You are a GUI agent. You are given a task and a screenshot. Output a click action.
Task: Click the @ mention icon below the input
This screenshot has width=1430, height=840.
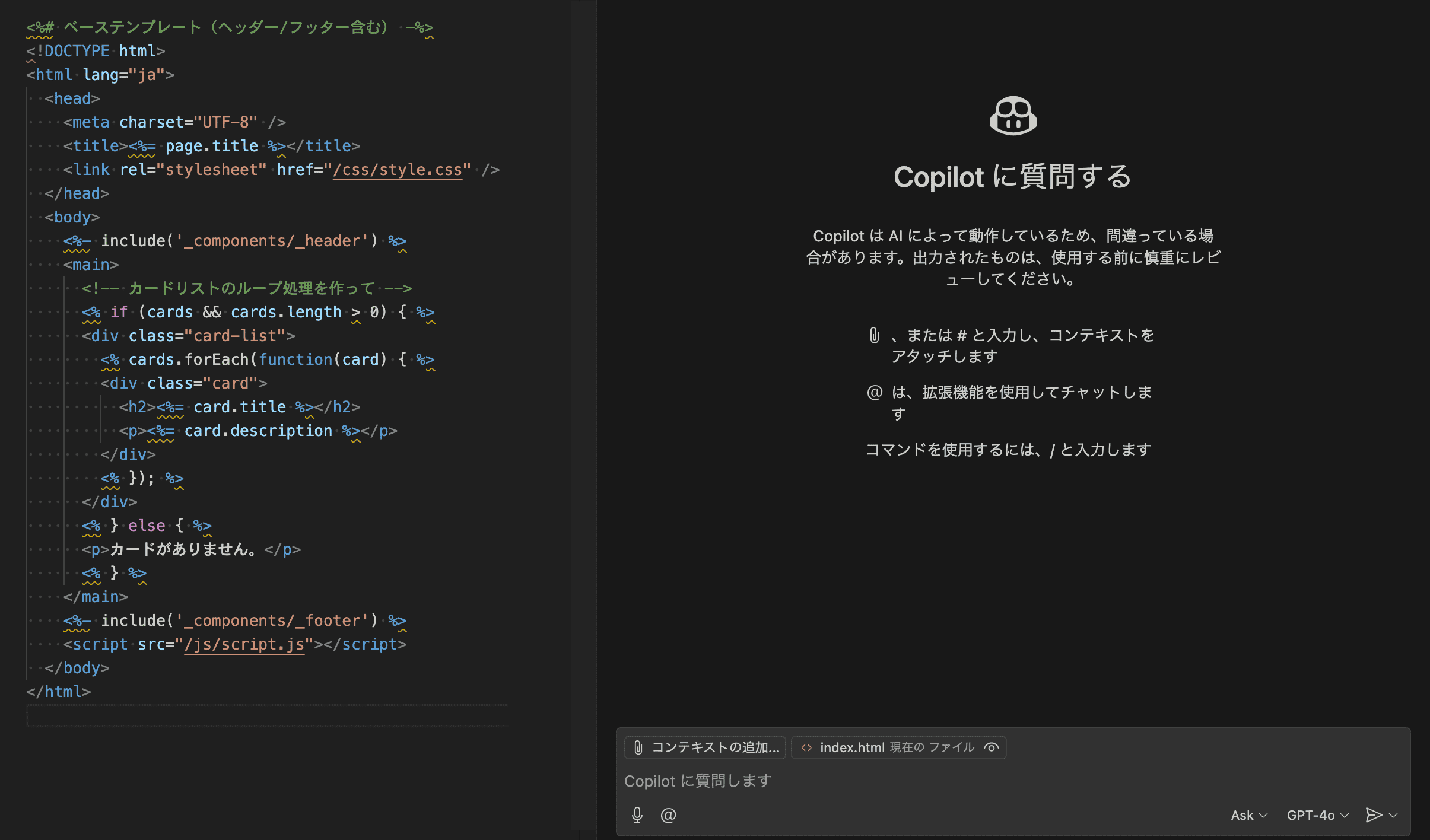[x=668, y=815]
